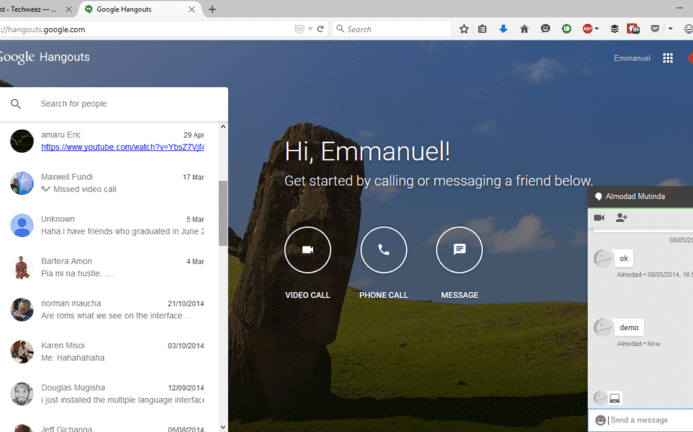Click the green circular extension icon
The height and width of the screenshot is (432, 693).
(566, 29)
